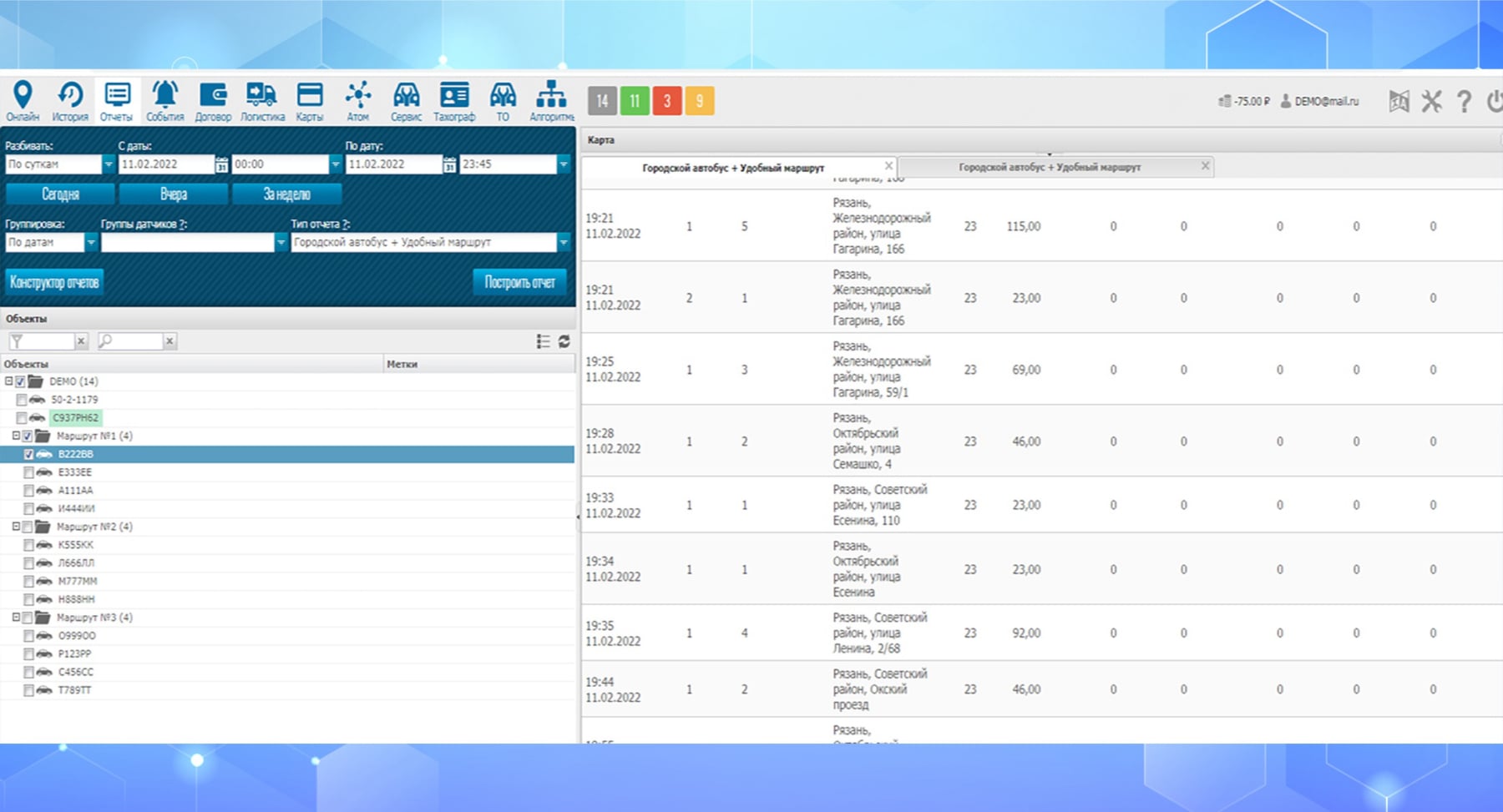1503x812 pixels.
Task: Click the Вчера date button
Action: [174, 194]
